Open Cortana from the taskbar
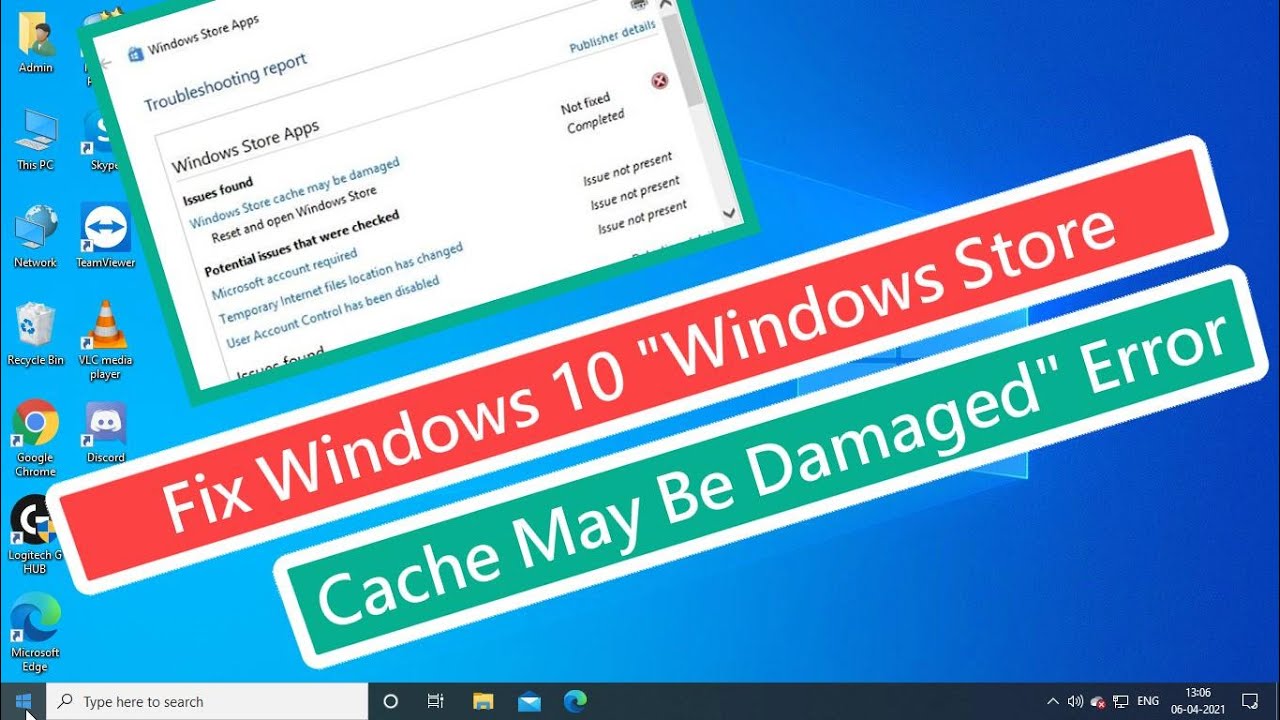This screenshot has width=1280, height=720. click(x=391, y=701)
